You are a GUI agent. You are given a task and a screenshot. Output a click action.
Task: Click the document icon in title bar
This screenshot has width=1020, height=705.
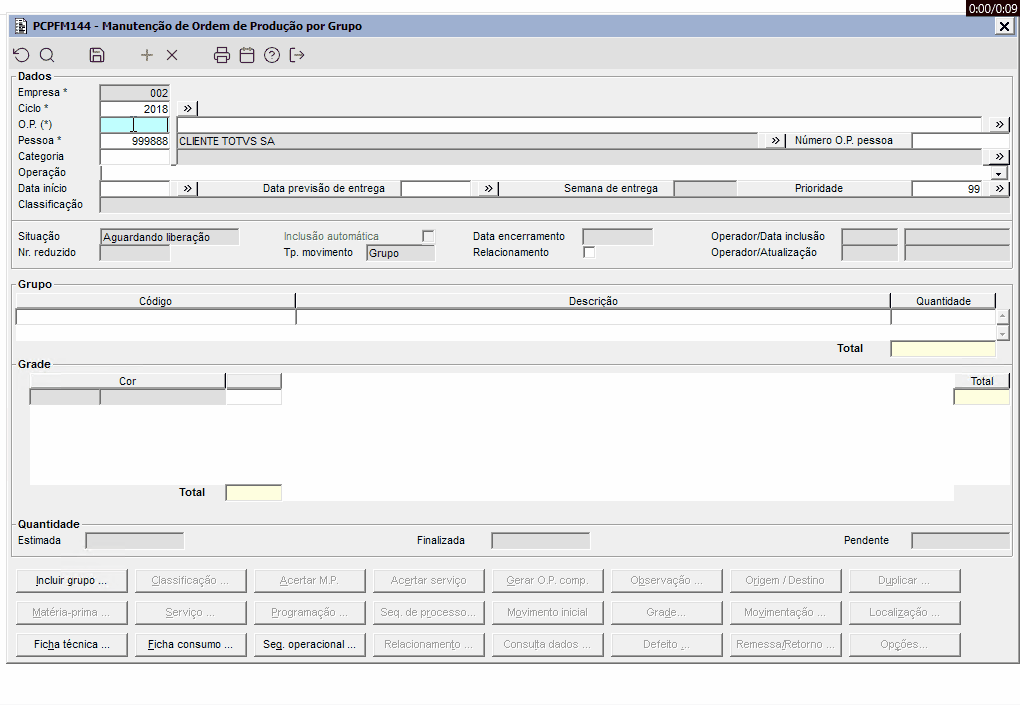click(x=21, y=26)
